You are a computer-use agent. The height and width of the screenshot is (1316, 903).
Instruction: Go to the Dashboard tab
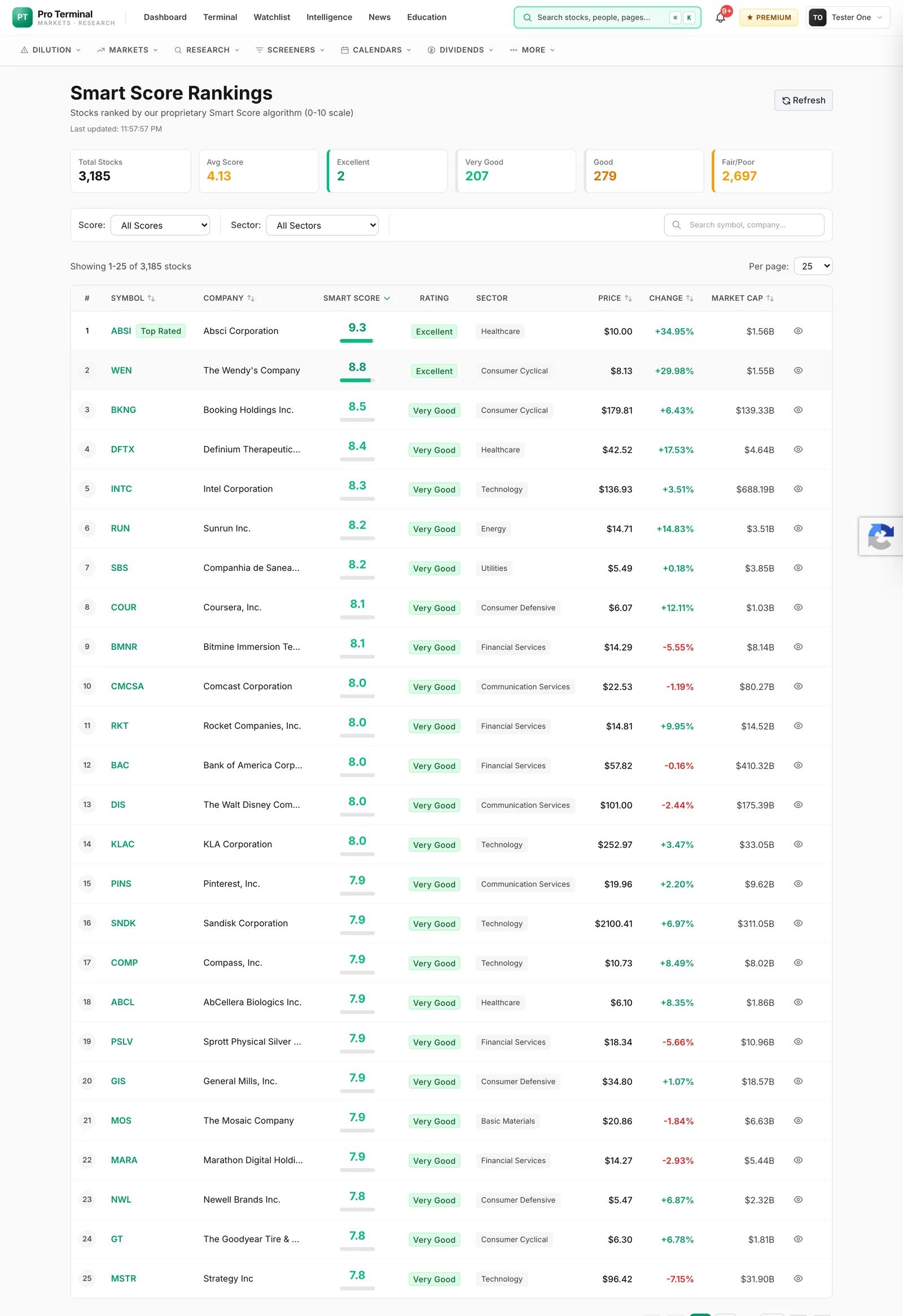(165, 17)
